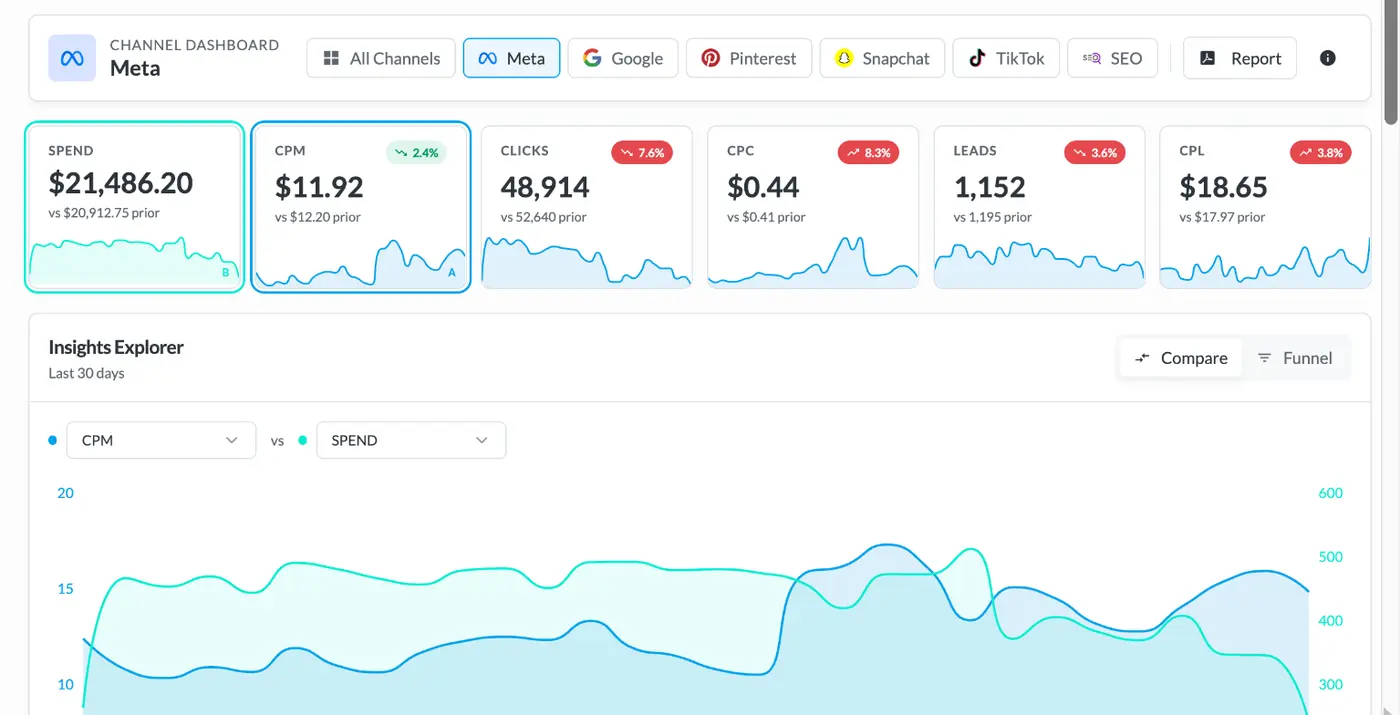This screenshot has height=715, width=1400.
Task: Click the blue CPM series color dot
Action: pyautogui.click(x=53, y=440)
